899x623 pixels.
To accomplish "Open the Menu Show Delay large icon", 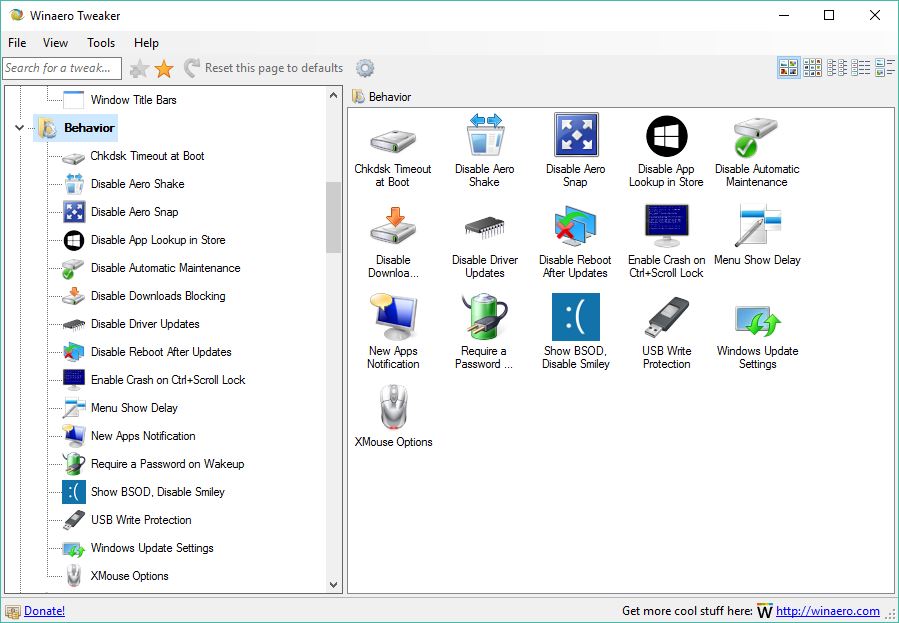I will point(758,226).
